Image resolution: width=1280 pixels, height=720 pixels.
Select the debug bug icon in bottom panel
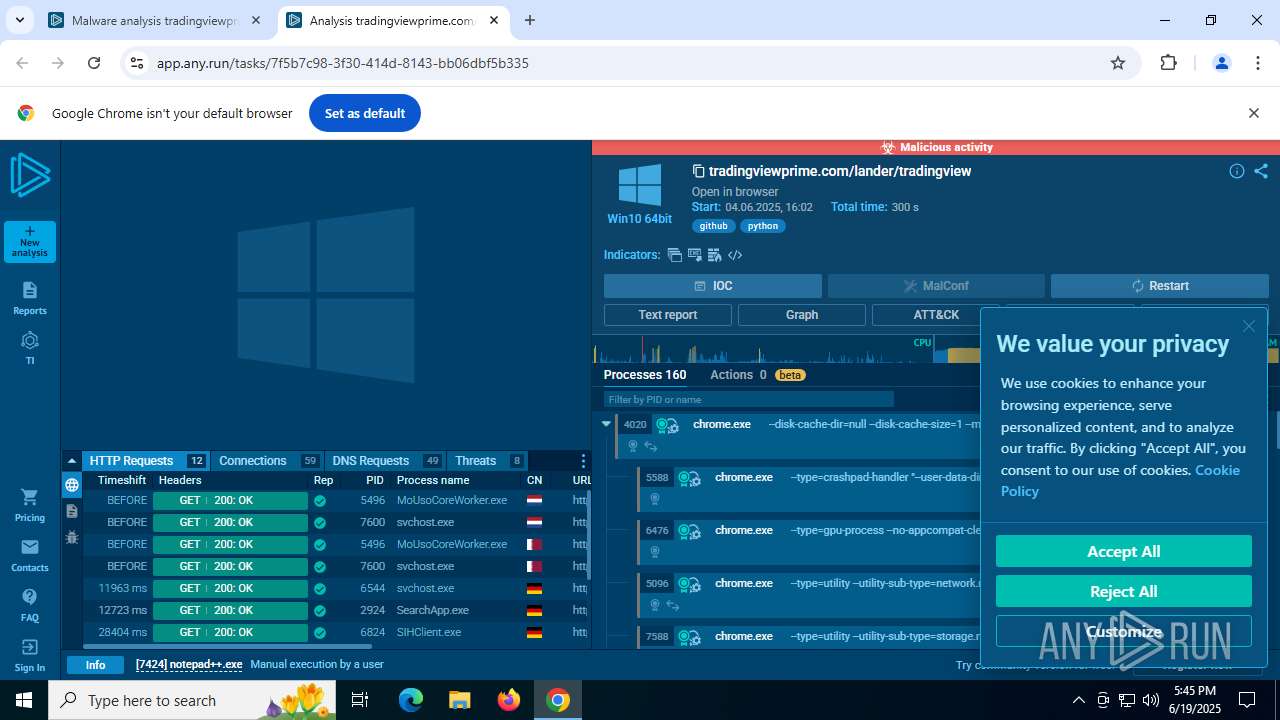(72, 537)
